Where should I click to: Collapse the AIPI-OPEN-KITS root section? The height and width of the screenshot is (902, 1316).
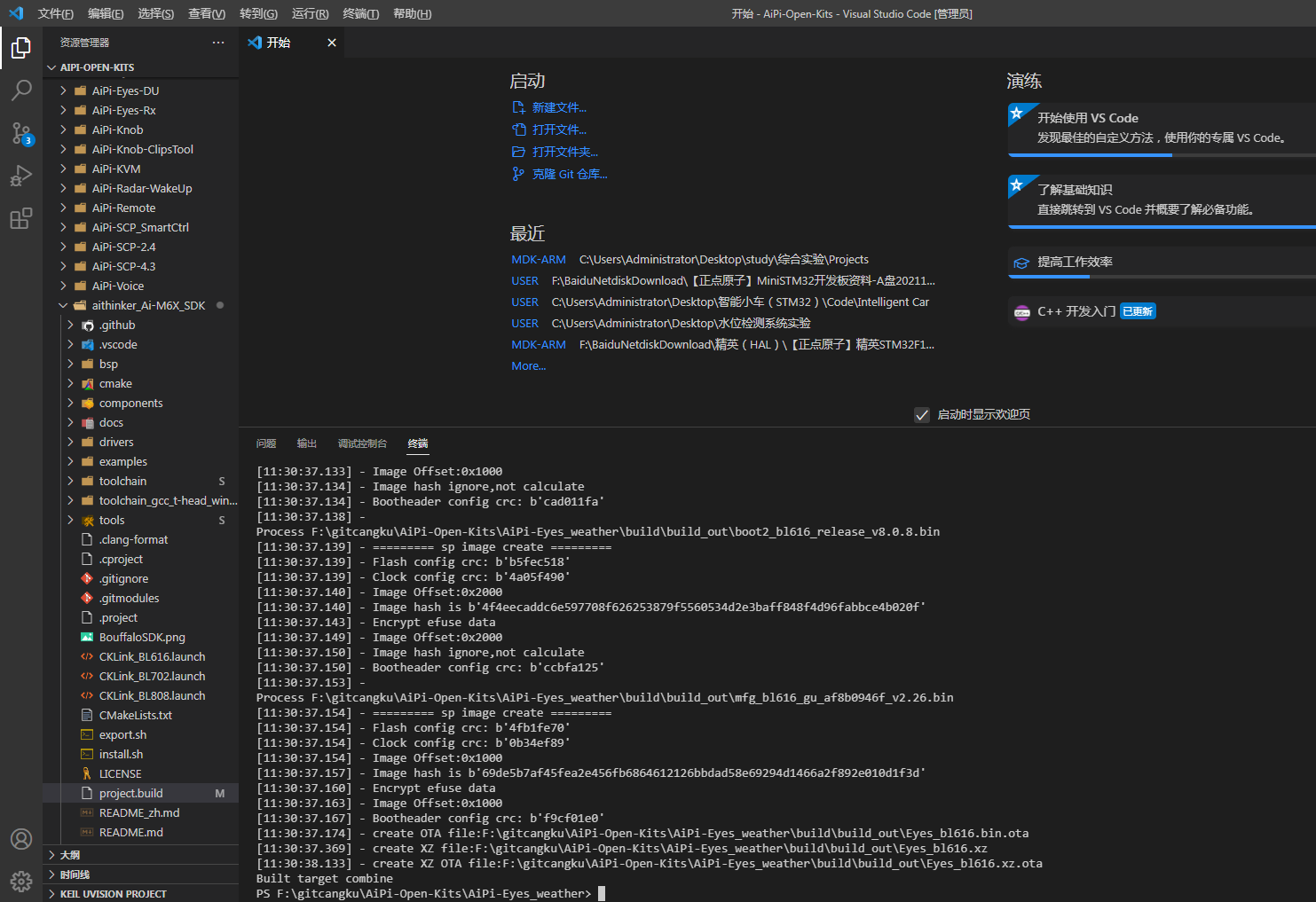pyautogui.click(x=51, y=67)
